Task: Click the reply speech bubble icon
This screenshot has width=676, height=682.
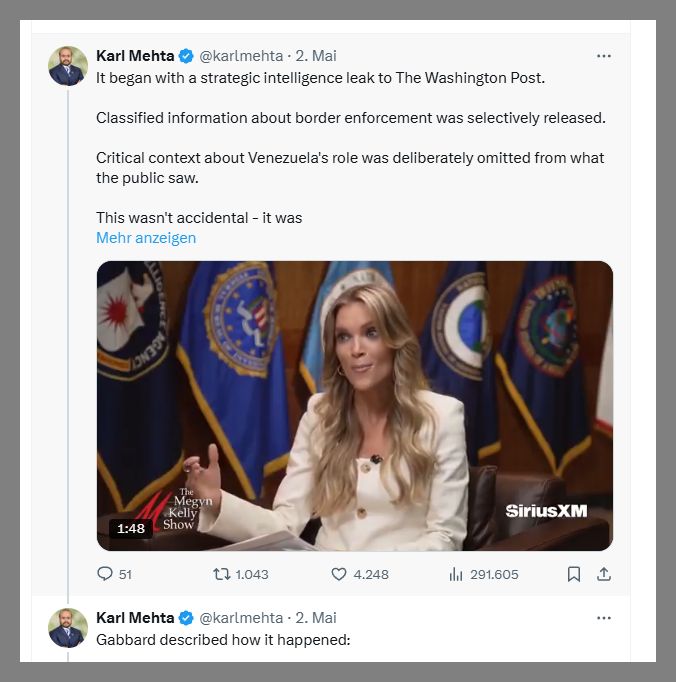Action: pyautogui.click(x=105, y=574)
